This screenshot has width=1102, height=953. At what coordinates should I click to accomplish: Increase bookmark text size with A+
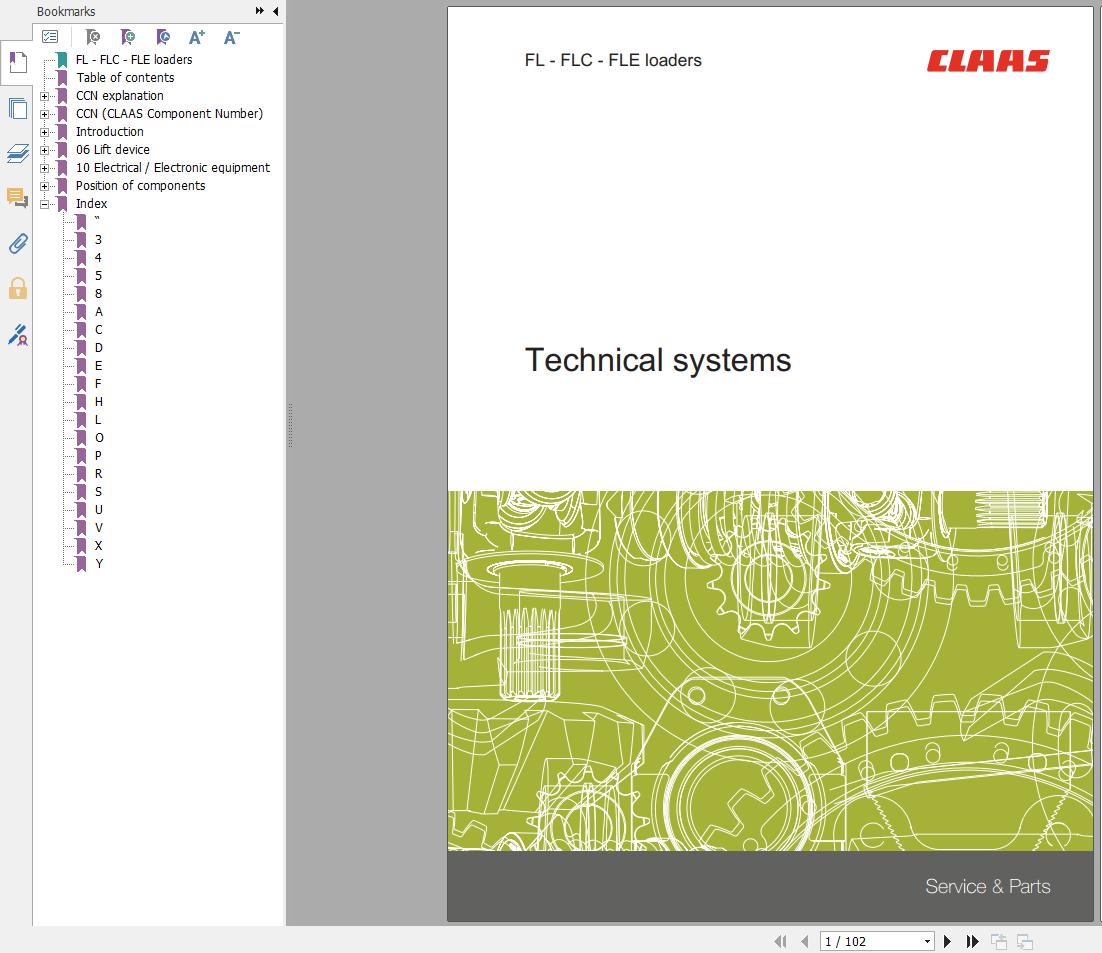pos(196,37)
